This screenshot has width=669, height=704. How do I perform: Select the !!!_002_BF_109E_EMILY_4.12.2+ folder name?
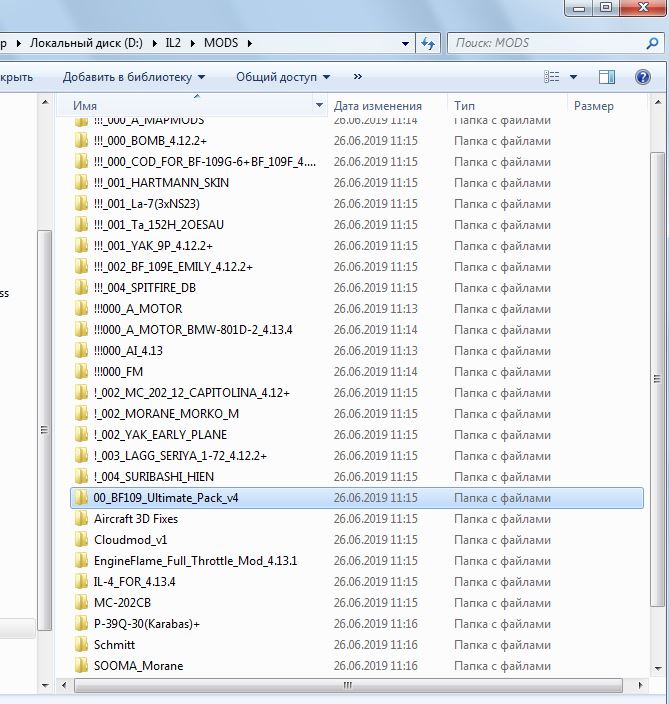[173, 267]
